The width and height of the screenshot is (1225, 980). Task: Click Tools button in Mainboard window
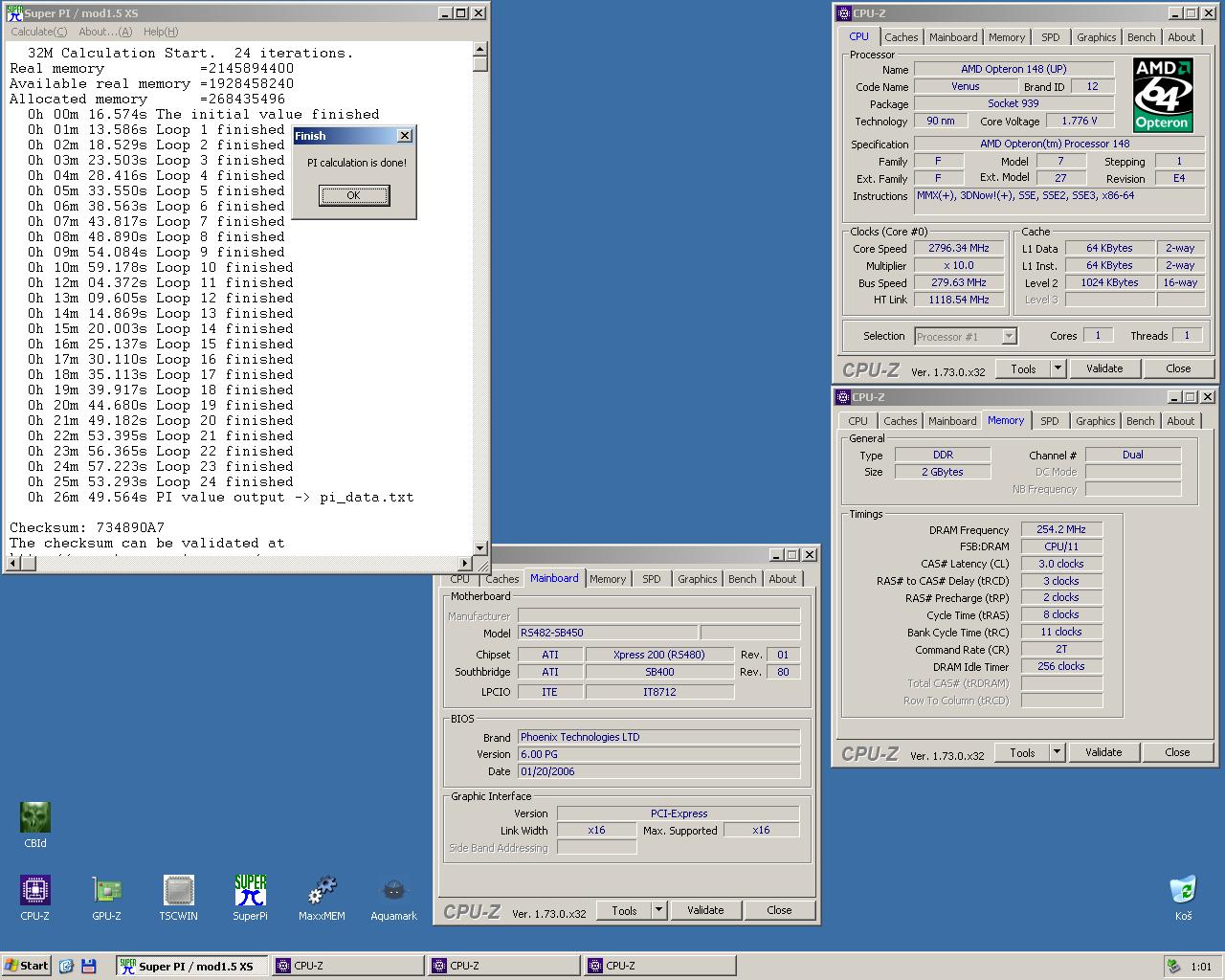[x=624, y=910]
